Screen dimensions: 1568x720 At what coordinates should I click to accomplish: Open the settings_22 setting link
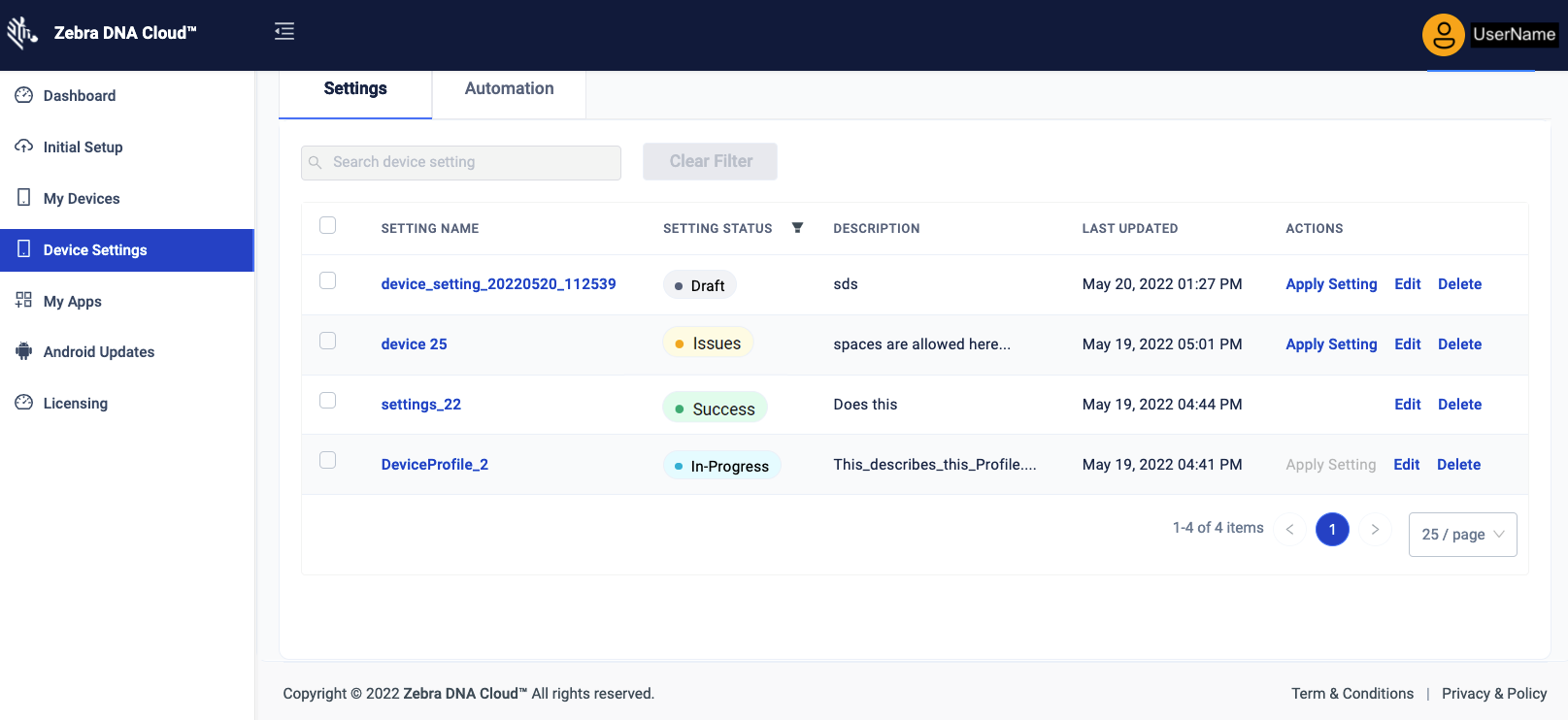(x=421, y=405)
